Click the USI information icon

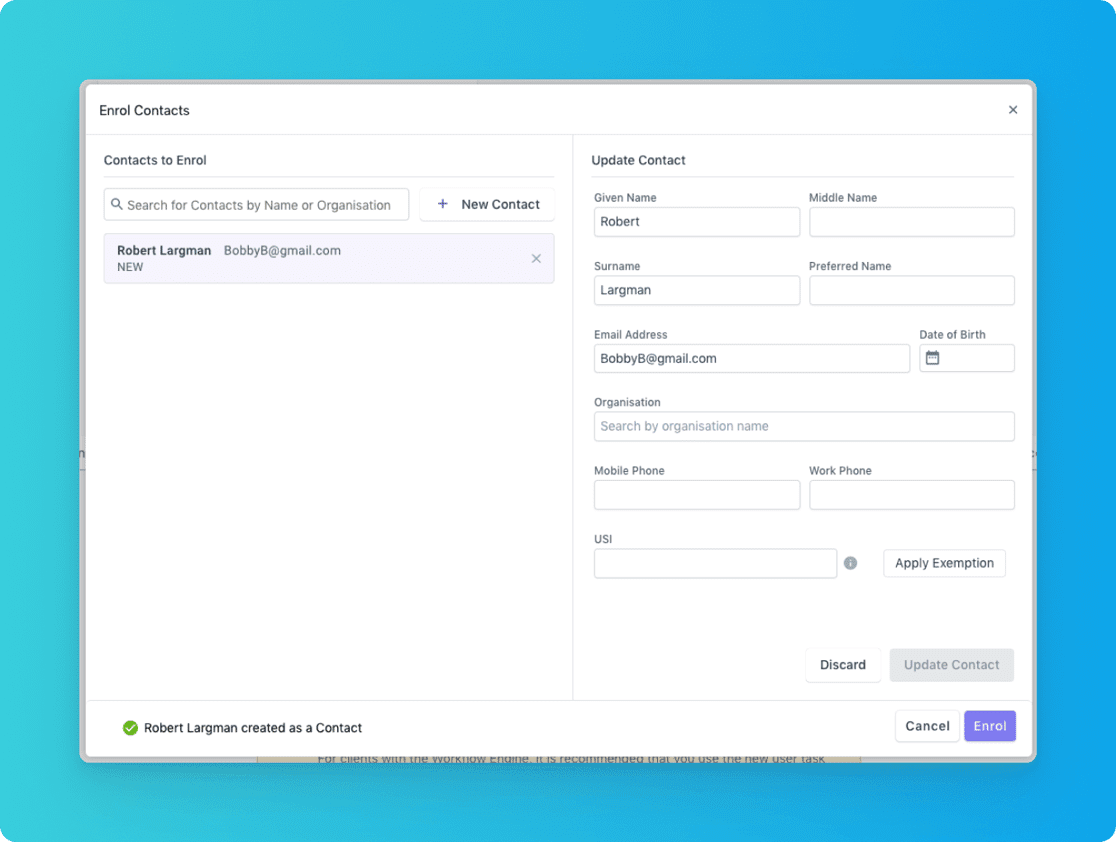click(850, 563)
